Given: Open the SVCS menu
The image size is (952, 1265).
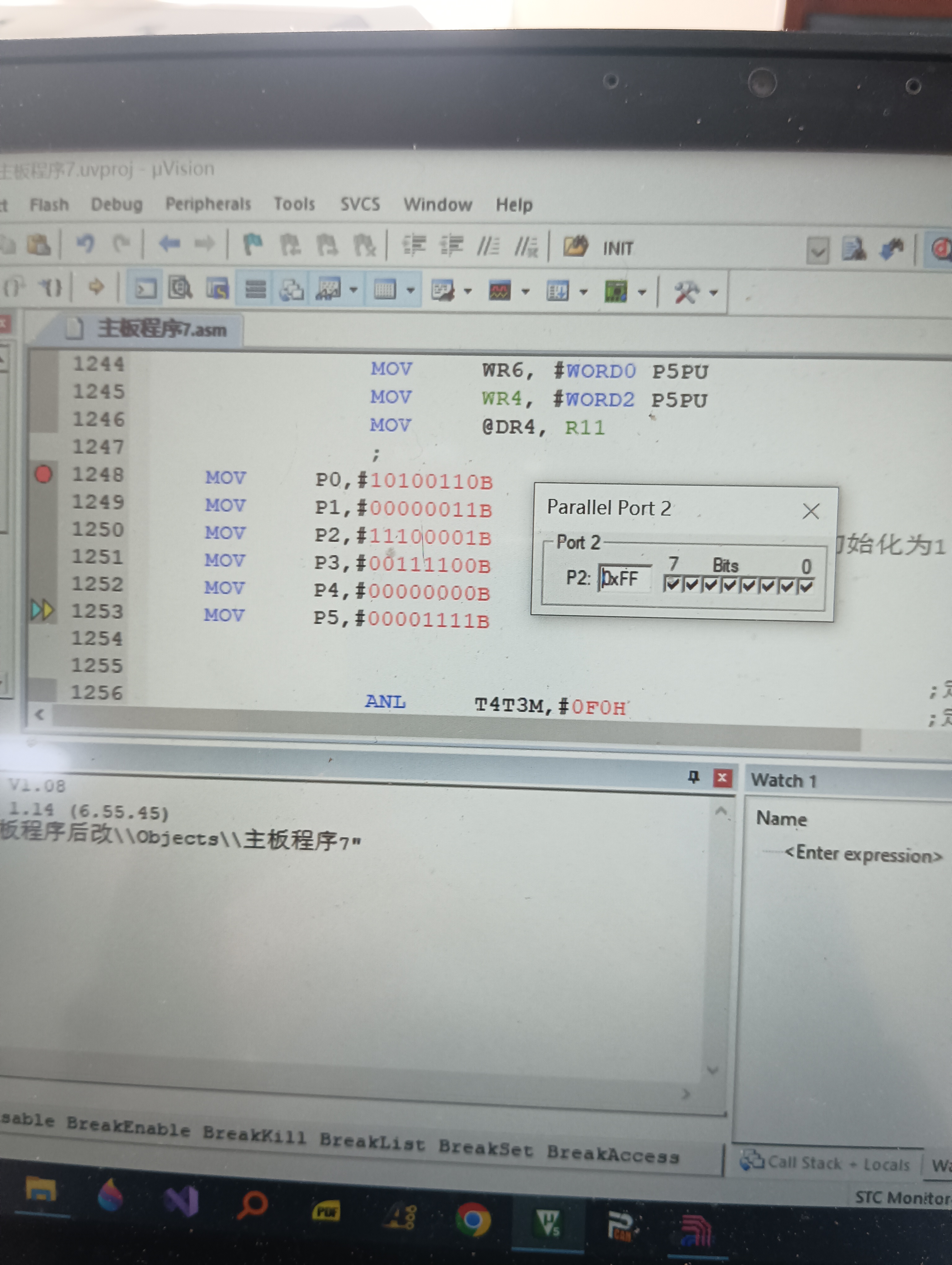Looking at the screenshot, I should point(360,204).
